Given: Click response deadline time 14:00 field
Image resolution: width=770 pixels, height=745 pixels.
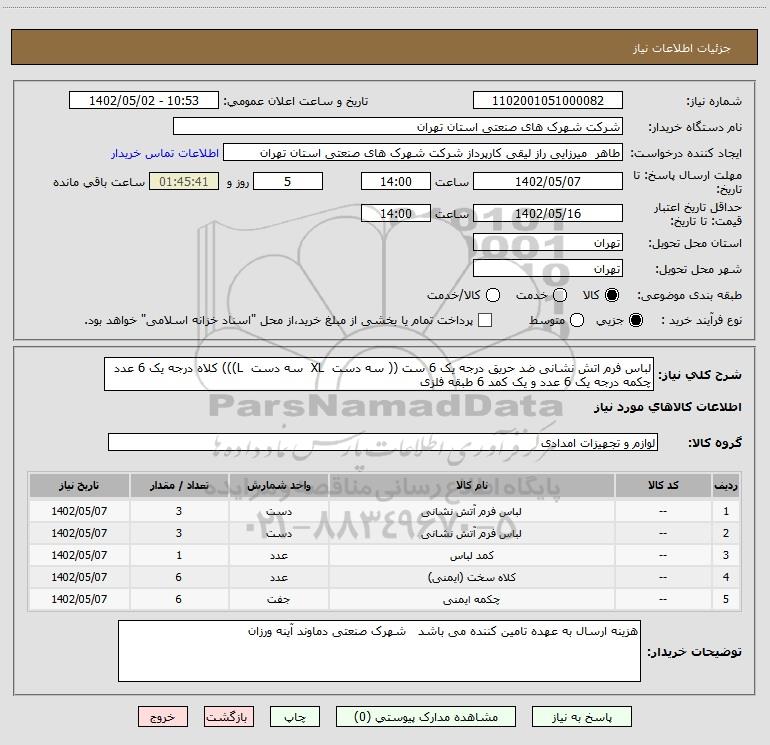Looking at the screenshot, I should click(x=396, y=181).
